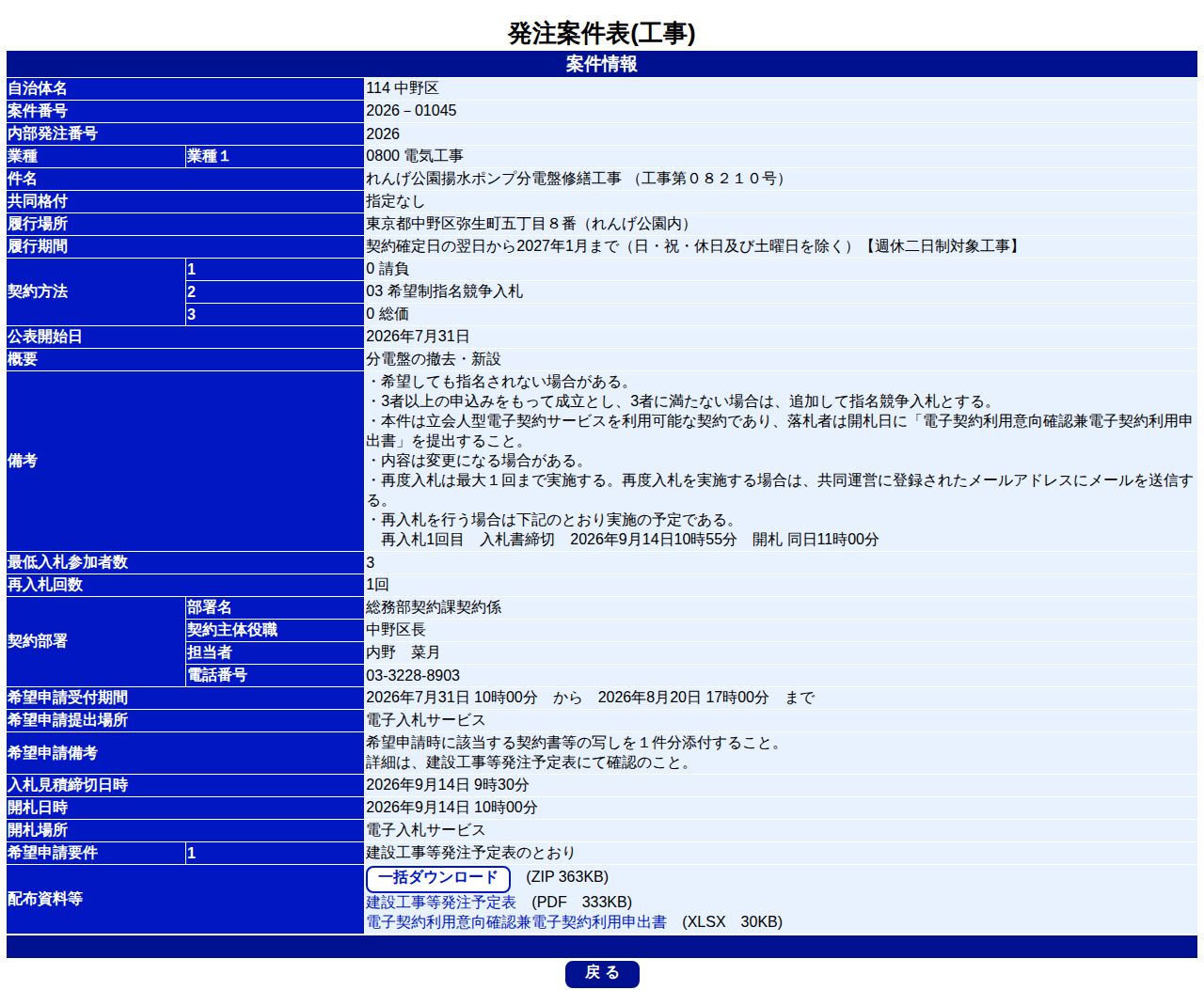Click the 業種１ sub-label

pyautogui.click(x=209, y=156)
